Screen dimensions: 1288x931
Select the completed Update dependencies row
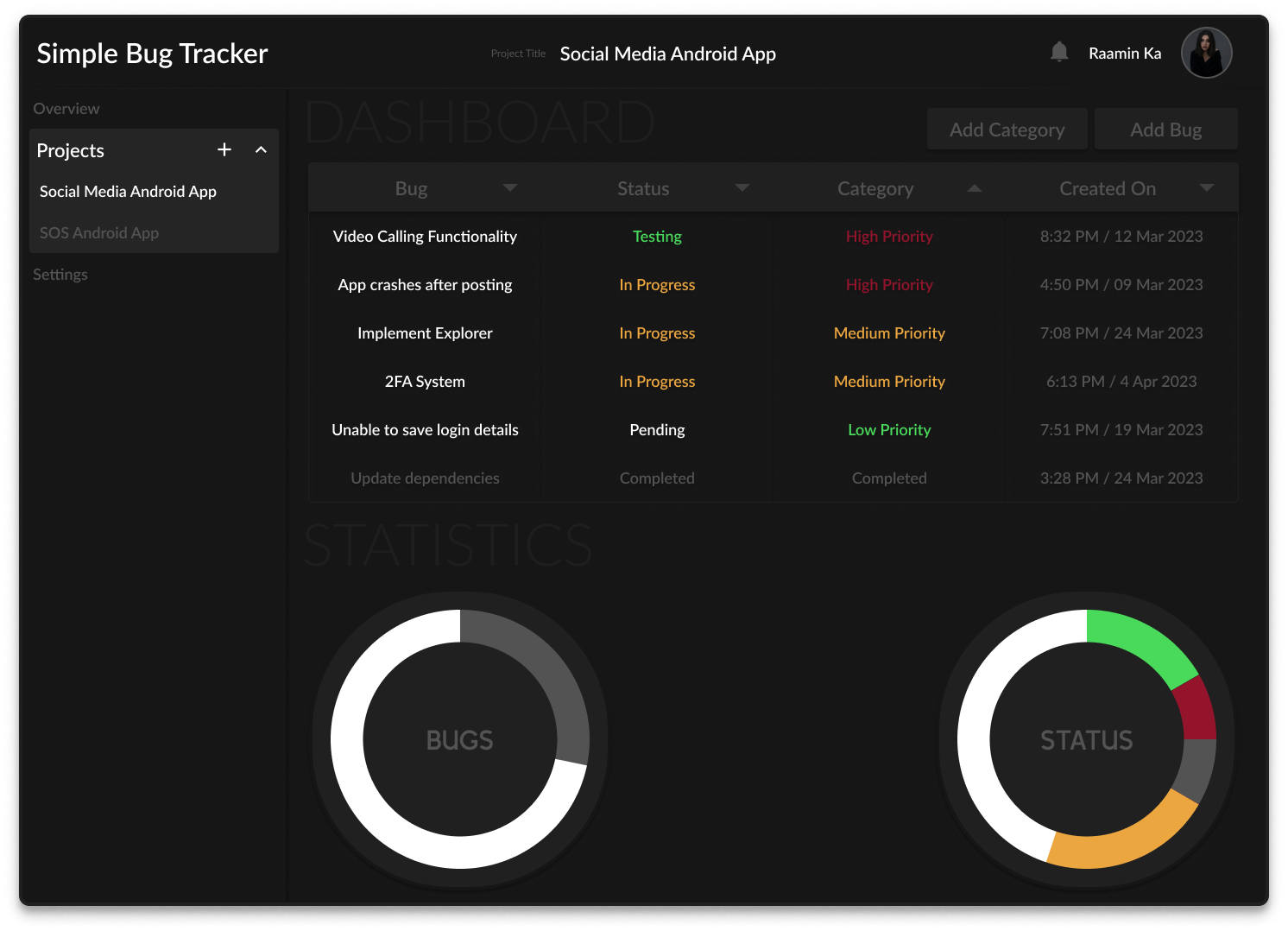tap(425, 478)
